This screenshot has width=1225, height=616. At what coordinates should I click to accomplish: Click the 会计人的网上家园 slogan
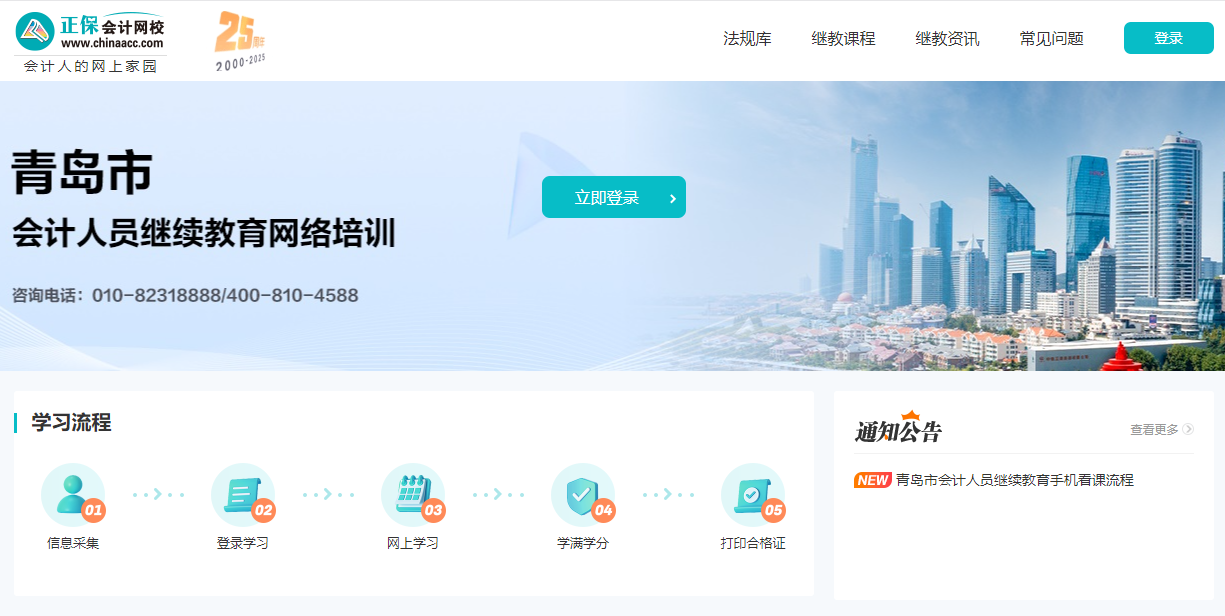tap(90, 66)
